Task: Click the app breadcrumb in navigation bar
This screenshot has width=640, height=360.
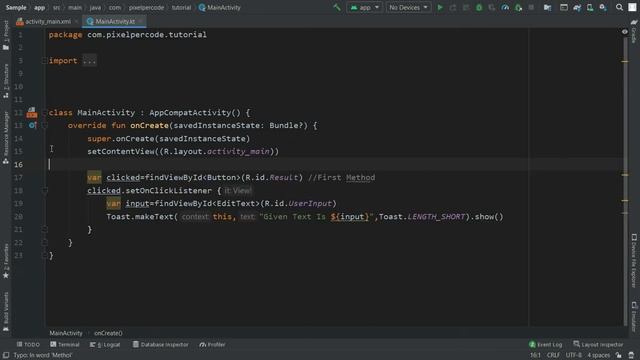Action: point(40,7)
